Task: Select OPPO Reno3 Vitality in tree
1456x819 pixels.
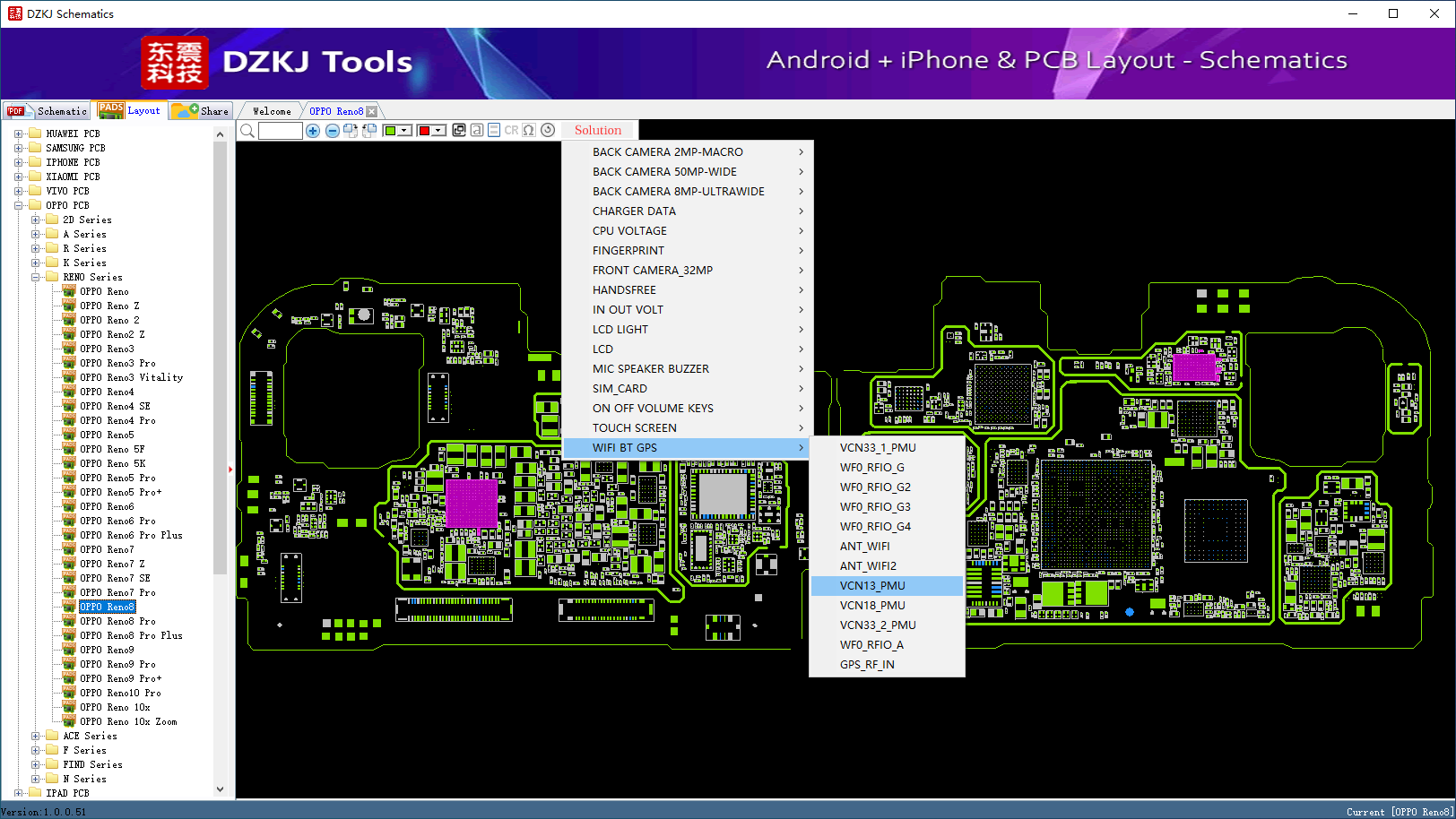Action: pyautogui.click(x=131, y=377)
